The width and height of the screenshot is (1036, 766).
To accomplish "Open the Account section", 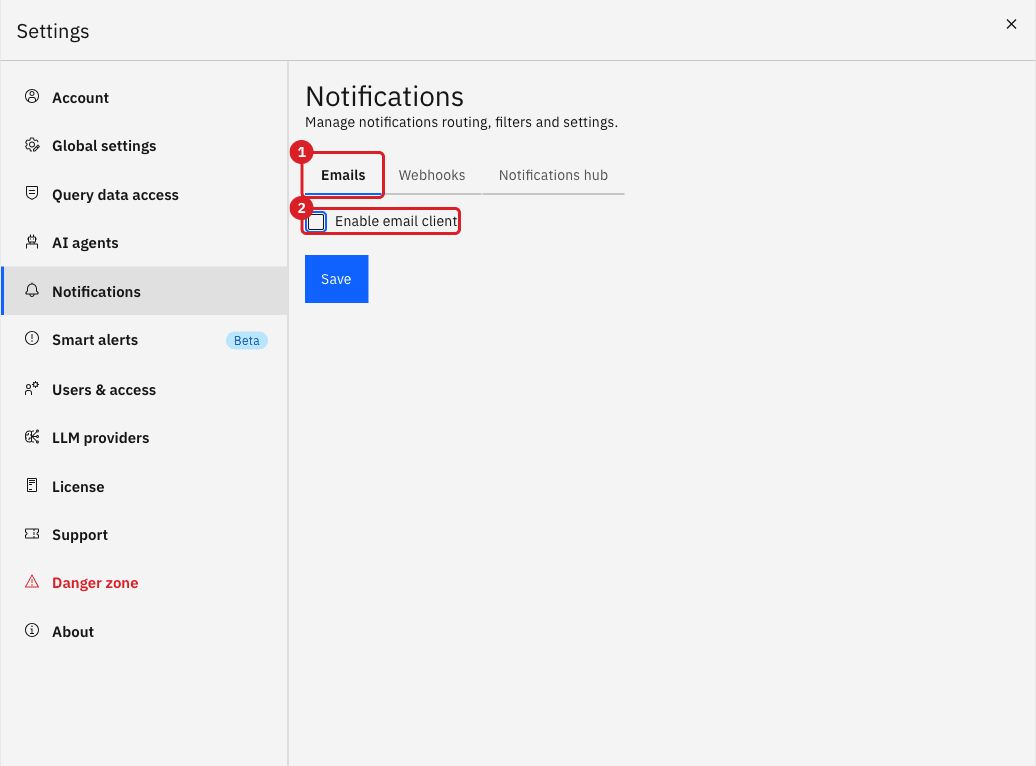I will point(145,98).
